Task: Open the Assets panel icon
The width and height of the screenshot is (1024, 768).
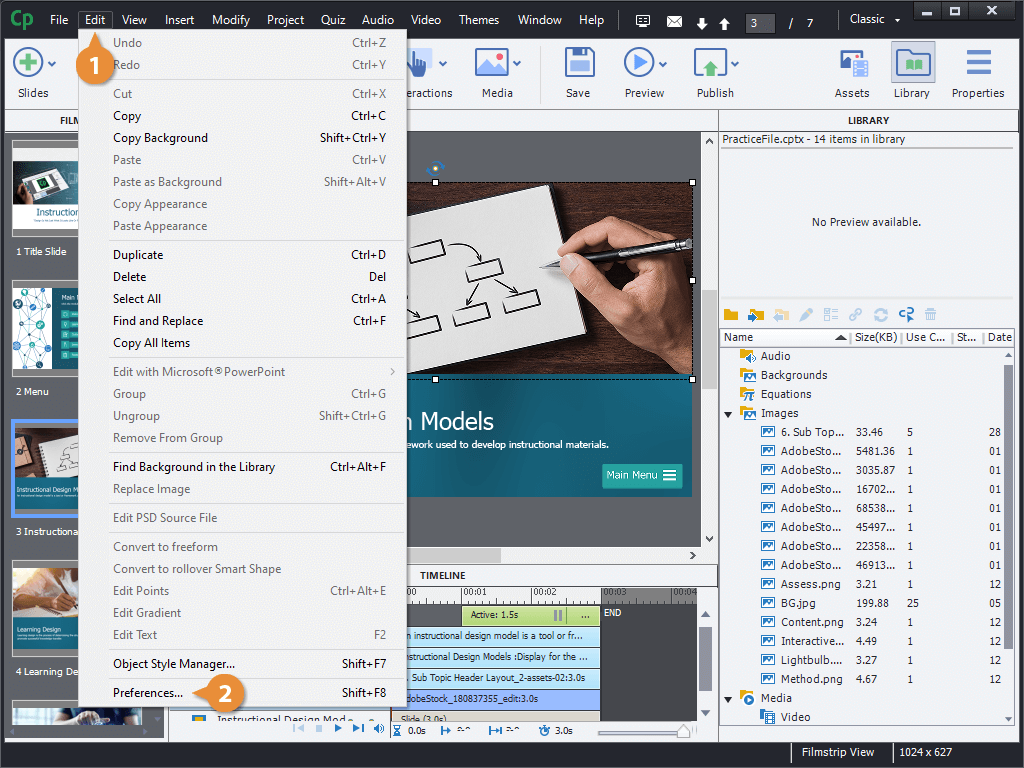Action: click(x=853, y=64)
